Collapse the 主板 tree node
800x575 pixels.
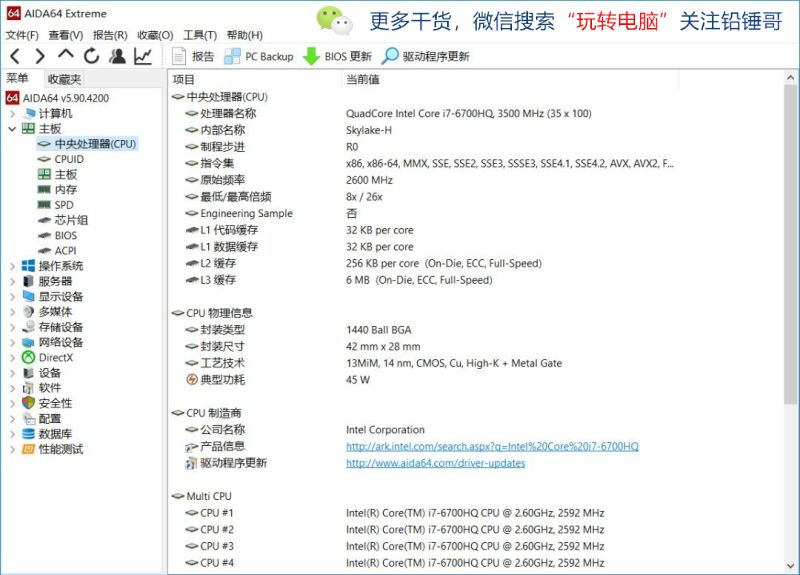point(12,129)
